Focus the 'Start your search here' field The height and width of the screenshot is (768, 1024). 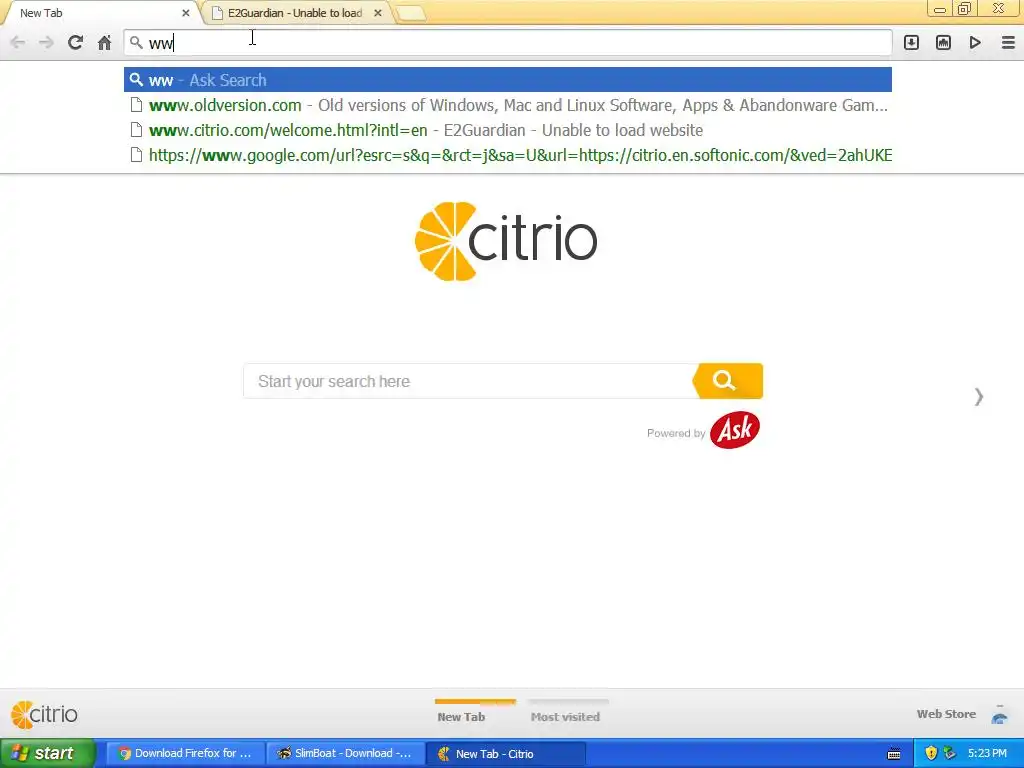(x=468, y=381)
